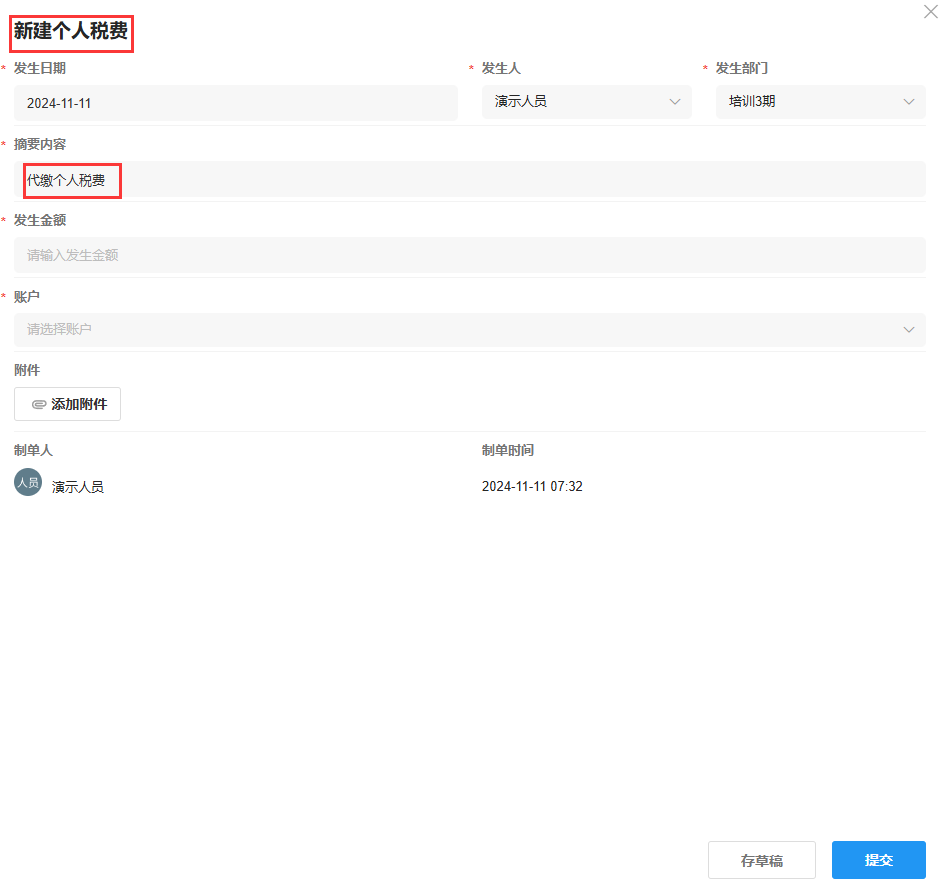Open the 发生部门 dropdown showing 培训3期
943x884 pixels.
click(819, 102)
